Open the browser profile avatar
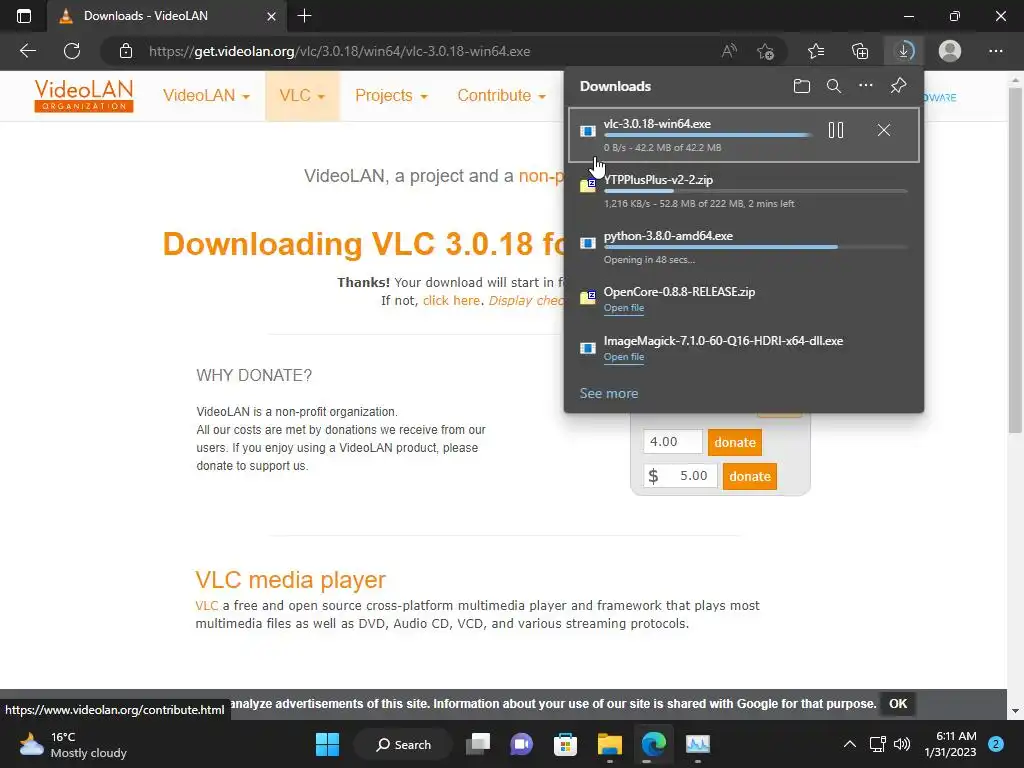The width and height of the screenshot is (1024, 768). click(x=950, y=51)
